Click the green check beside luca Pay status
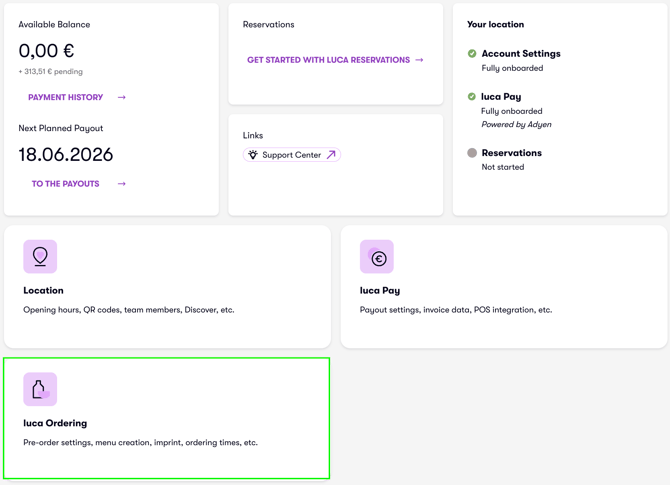The height and width of the screenshot is (485, 670). point(472,97)
